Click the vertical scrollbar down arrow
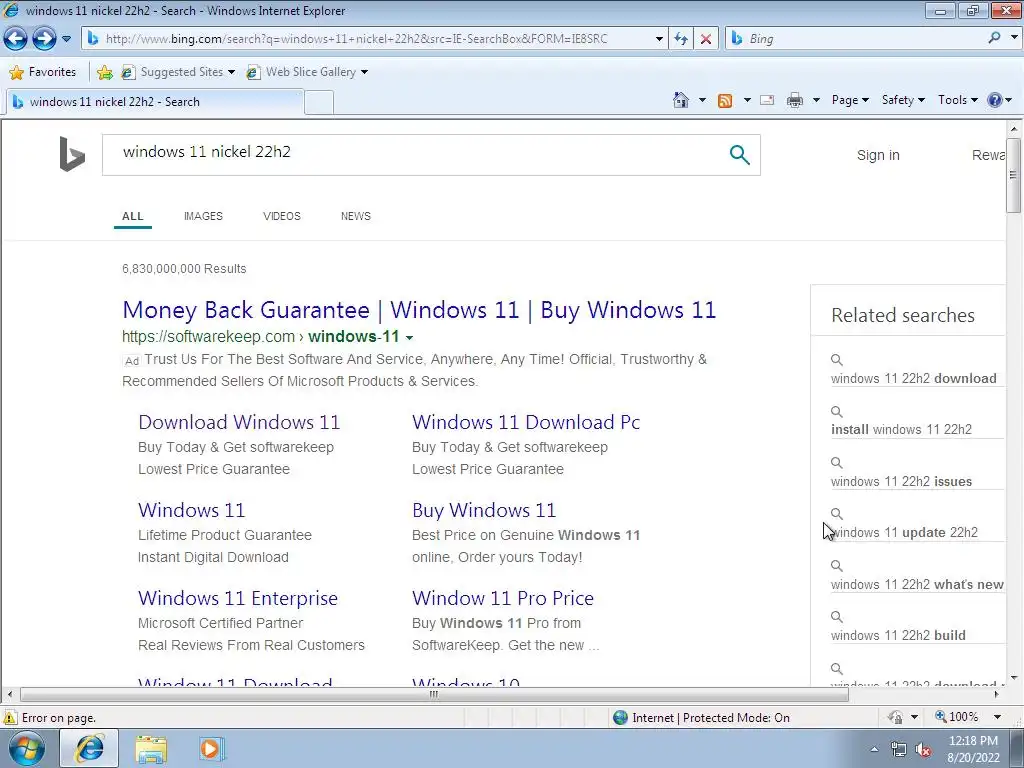1024x768 pixels. pyautogui.click(x=1014, y=678)
